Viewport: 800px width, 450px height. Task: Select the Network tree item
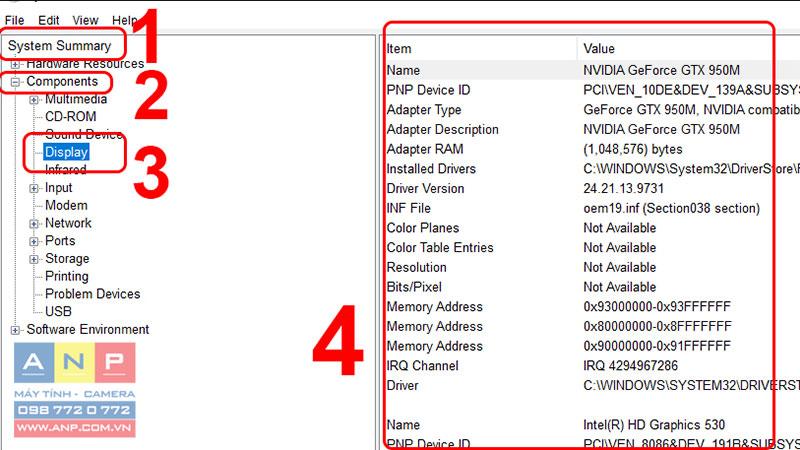(x=68, y=223)
